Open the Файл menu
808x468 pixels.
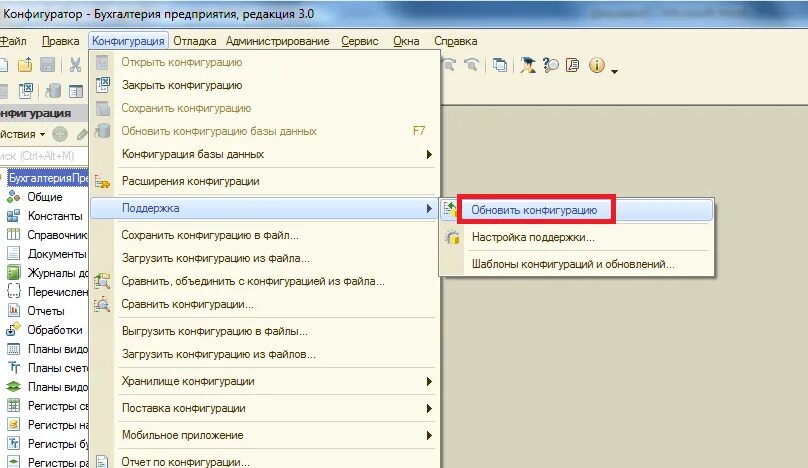(x=13, y=41)
